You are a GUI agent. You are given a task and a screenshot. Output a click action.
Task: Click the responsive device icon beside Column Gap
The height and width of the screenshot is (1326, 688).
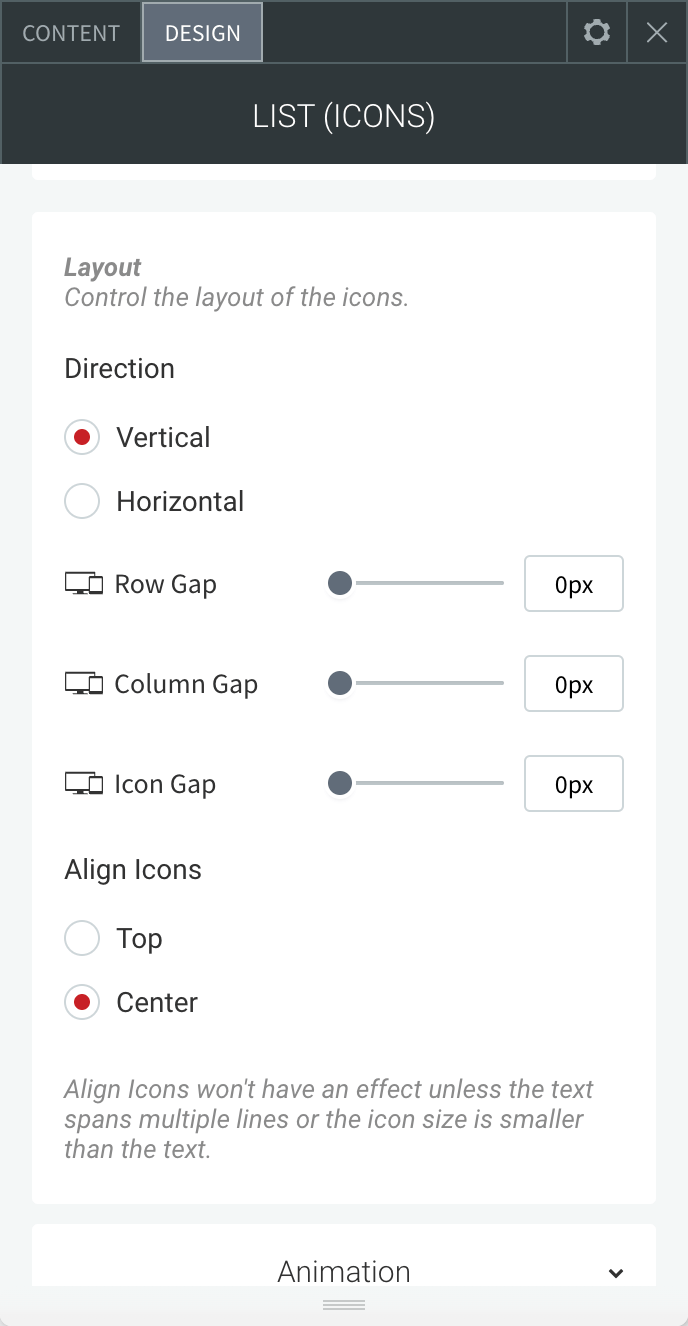84,684
